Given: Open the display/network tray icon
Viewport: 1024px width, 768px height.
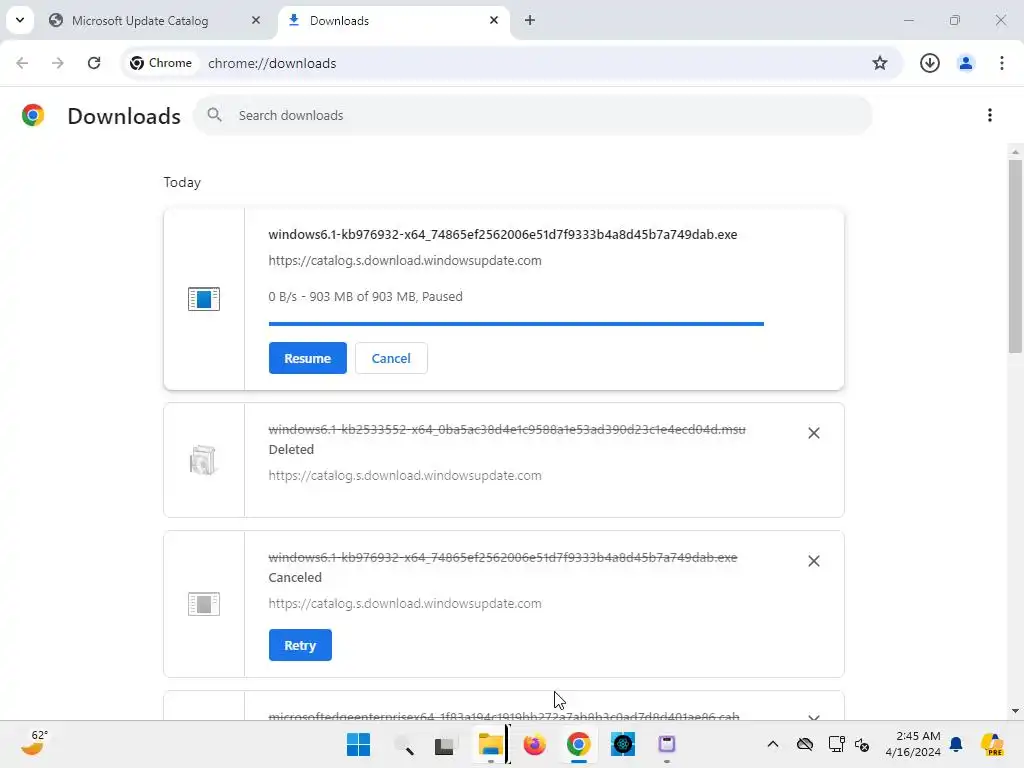Looking at the screenshot, I should [836, 744].
